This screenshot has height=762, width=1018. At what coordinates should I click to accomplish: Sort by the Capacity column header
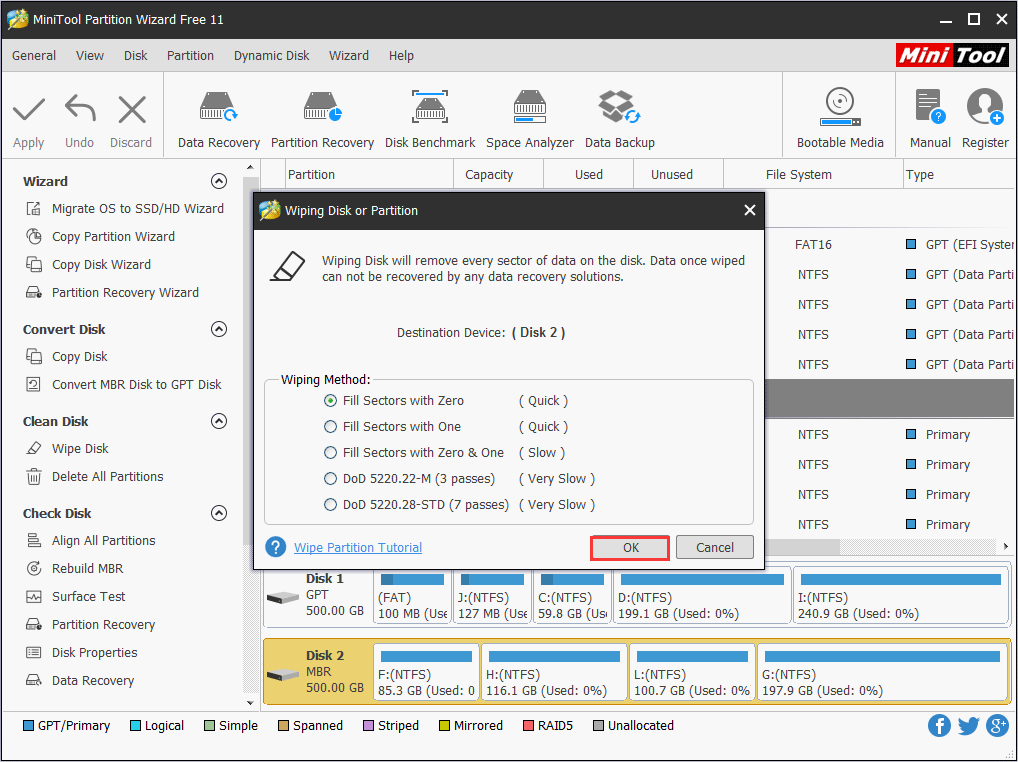(x=498, y=175)
